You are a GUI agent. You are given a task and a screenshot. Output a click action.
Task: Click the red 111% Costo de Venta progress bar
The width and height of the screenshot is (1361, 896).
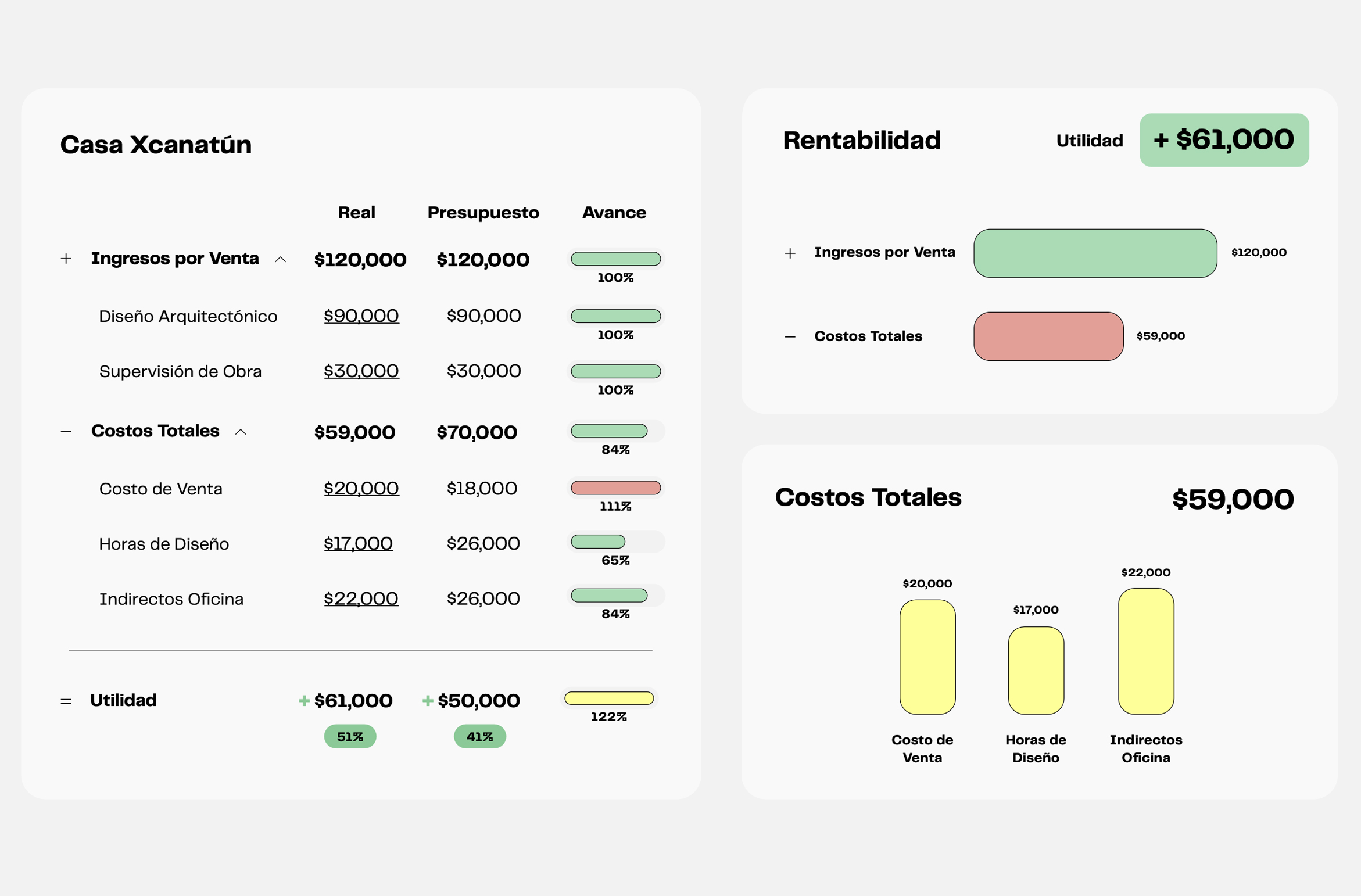(615, 488)
